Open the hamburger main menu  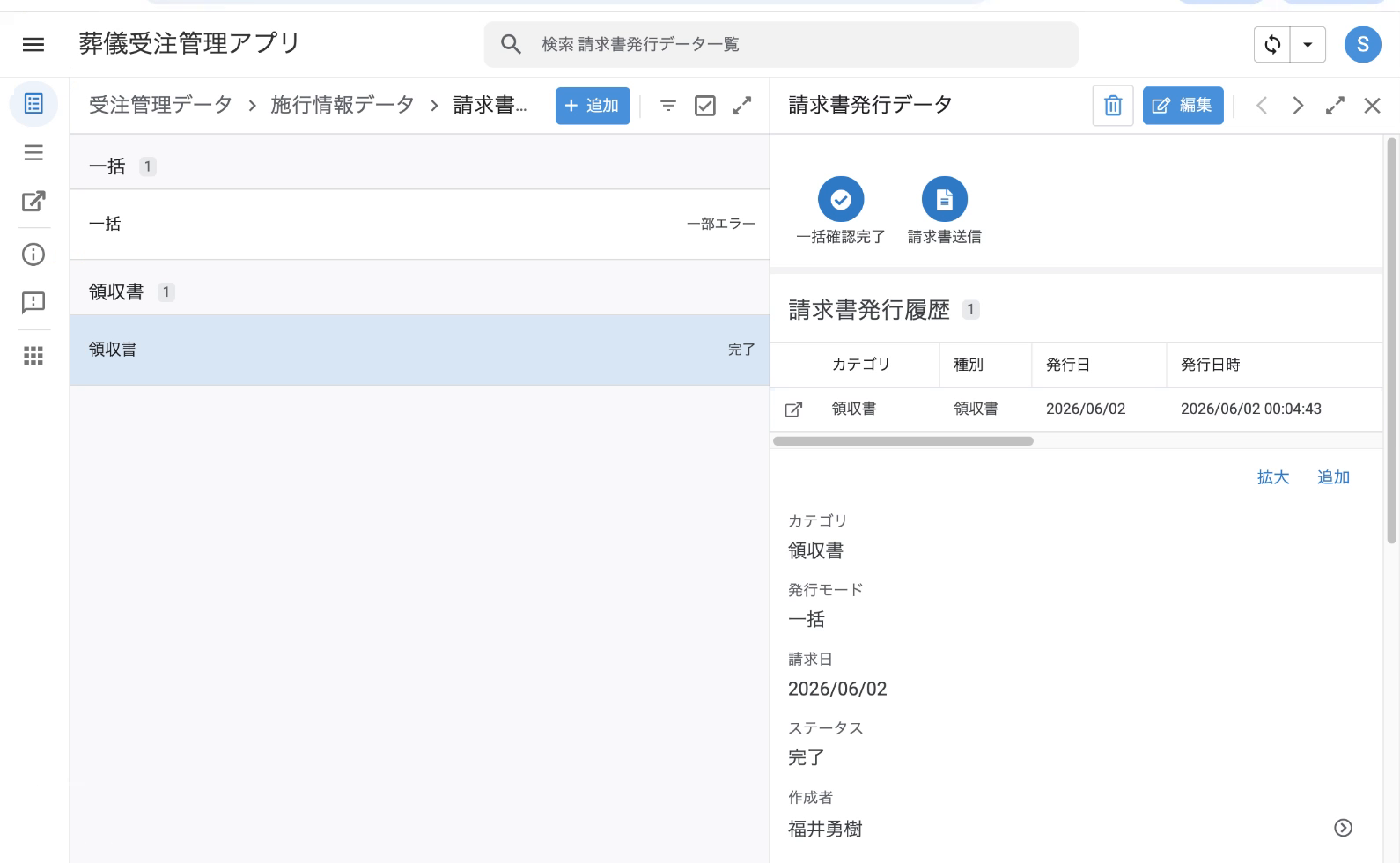coord(33,44)
